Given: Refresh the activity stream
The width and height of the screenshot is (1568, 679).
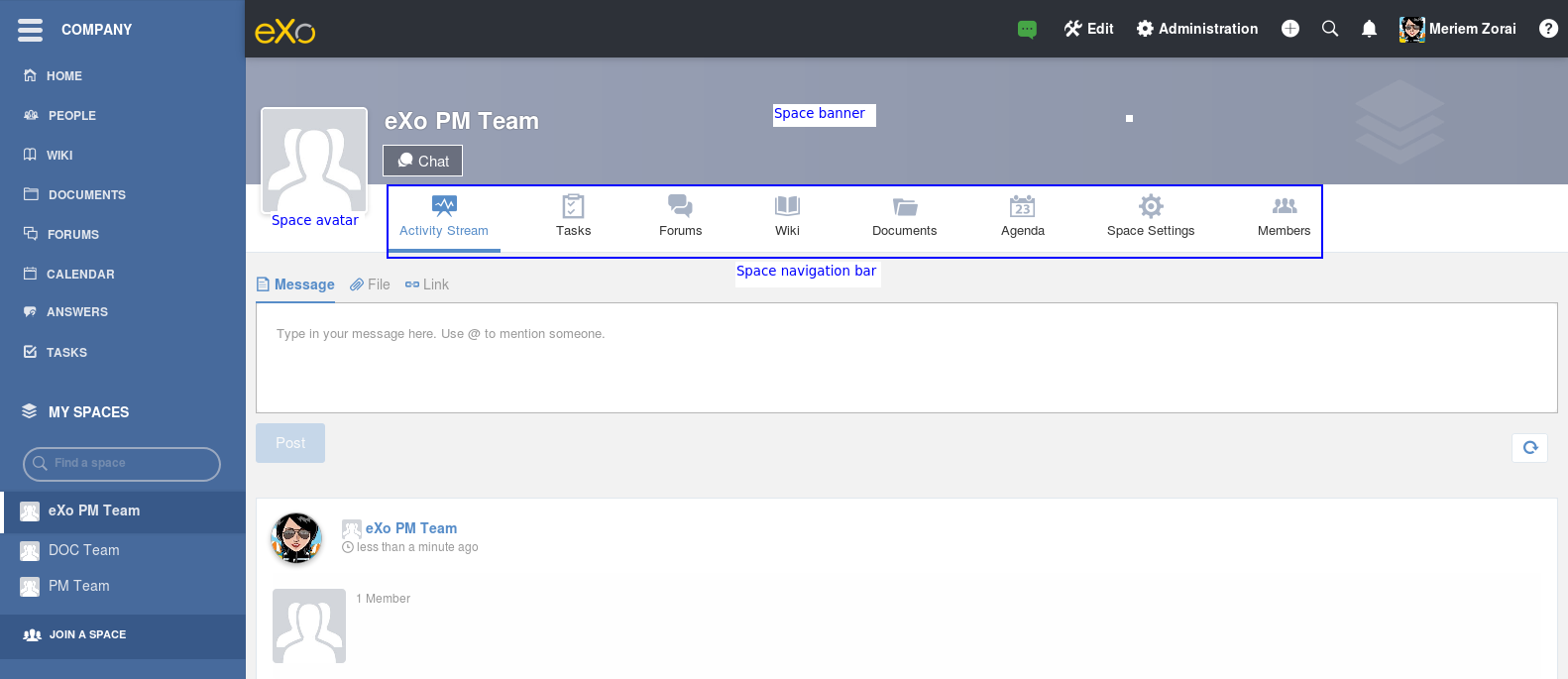Looking at the screenshot, I should coord(1530,447).
